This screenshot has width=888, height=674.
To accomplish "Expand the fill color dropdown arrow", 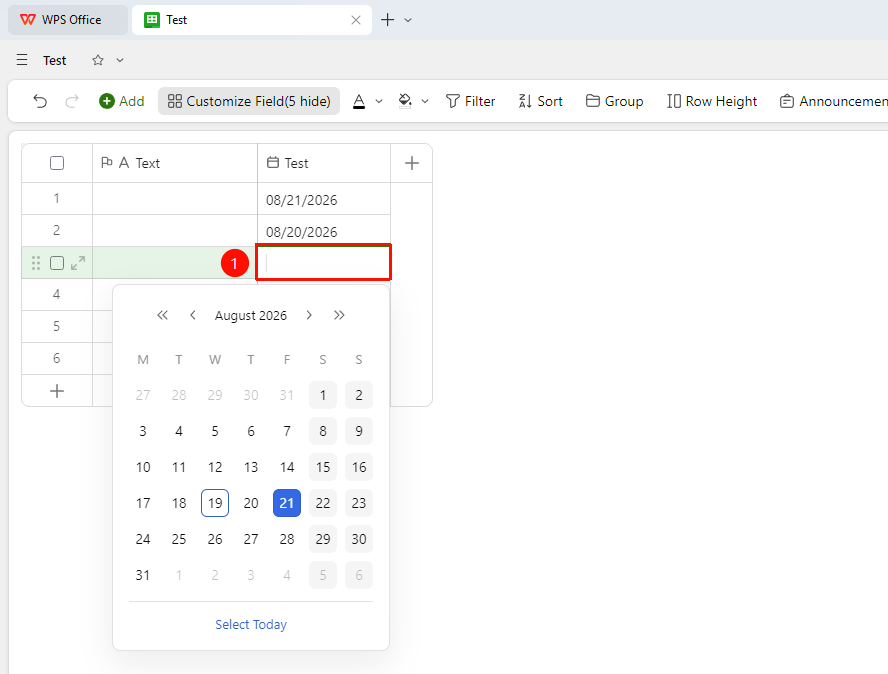I will click(425, 101).
